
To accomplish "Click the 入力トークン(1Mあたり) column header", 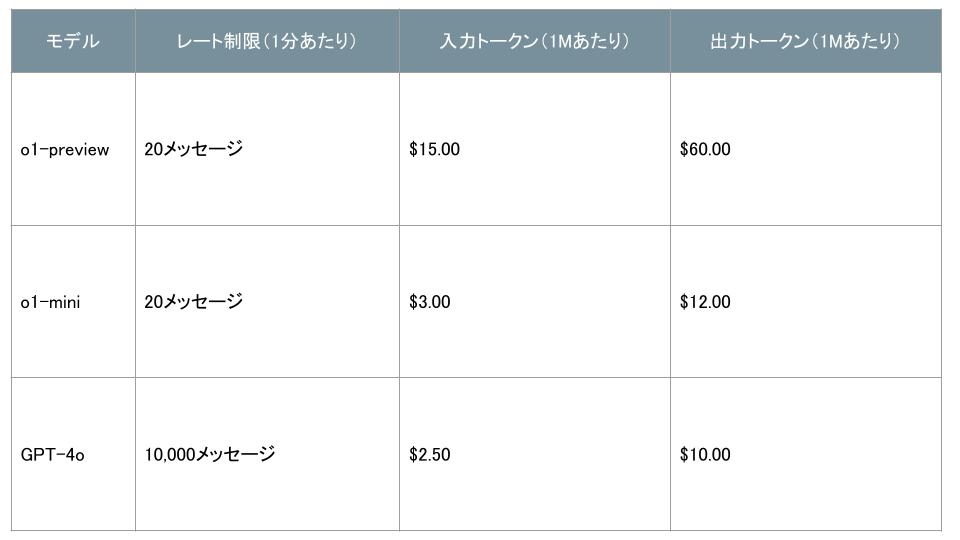I will (x=534, y=41).
